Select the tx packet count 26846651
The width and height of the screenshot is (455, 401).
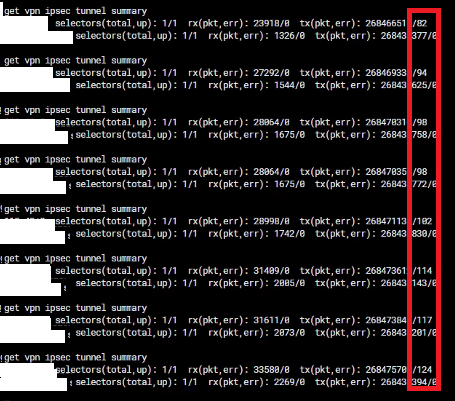coord(386,23)
